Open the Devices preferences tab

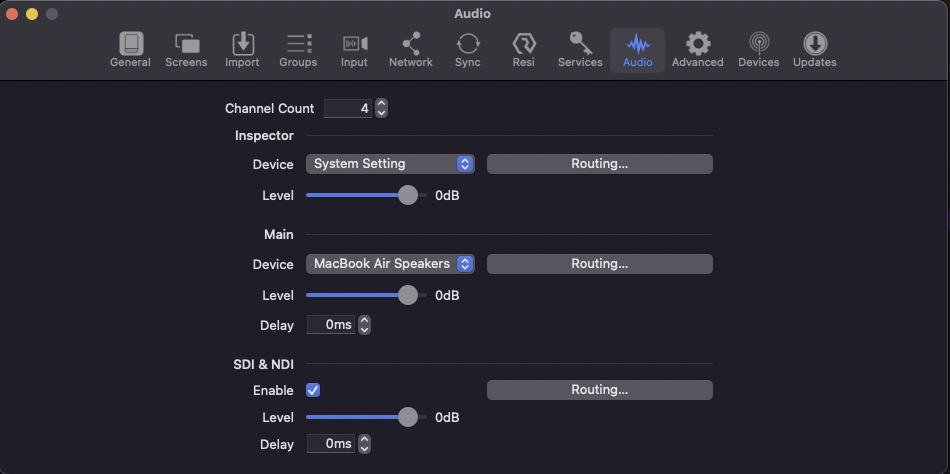click(x=759, y=50)
